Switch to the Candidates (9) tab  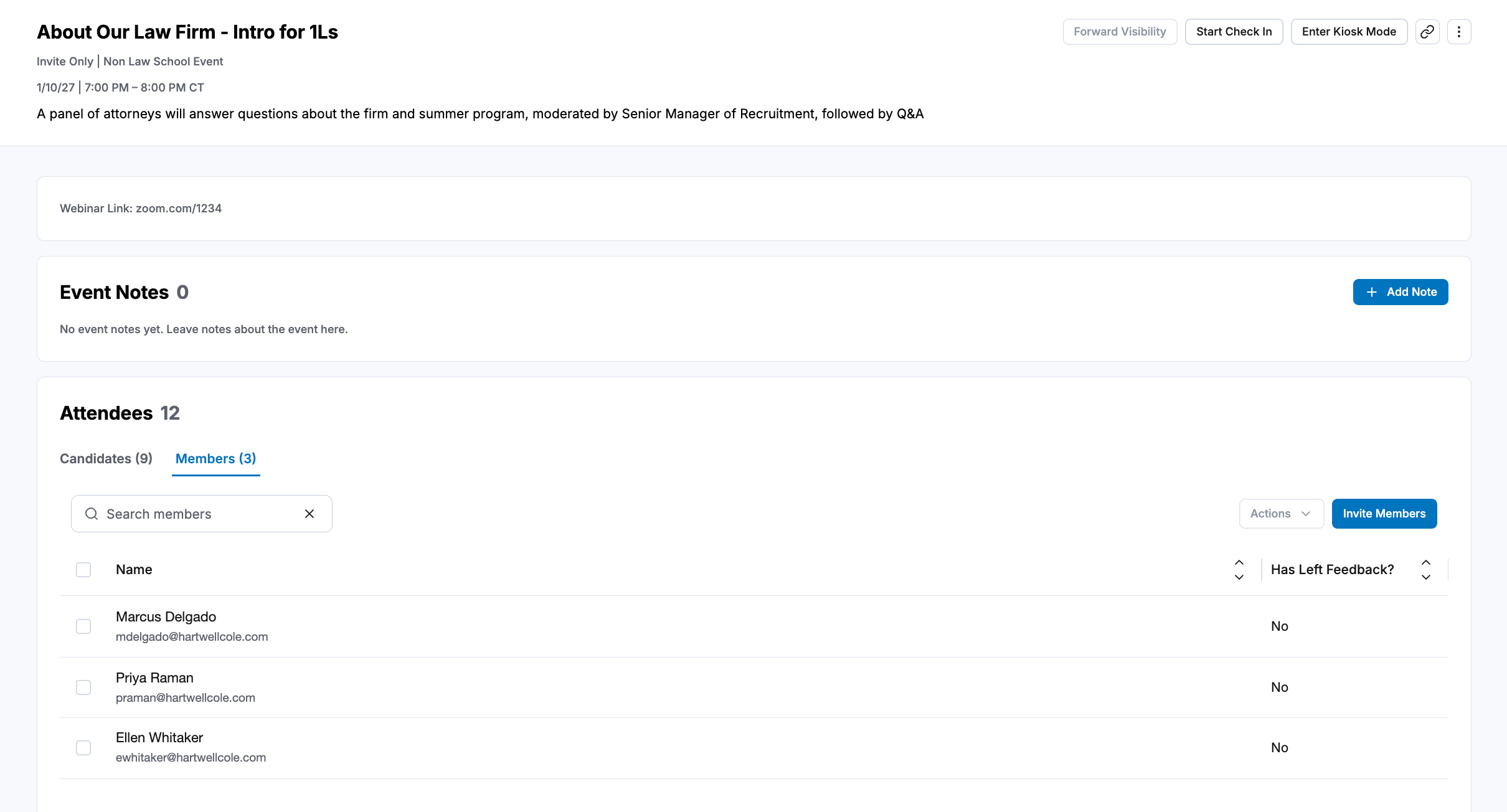106,459
